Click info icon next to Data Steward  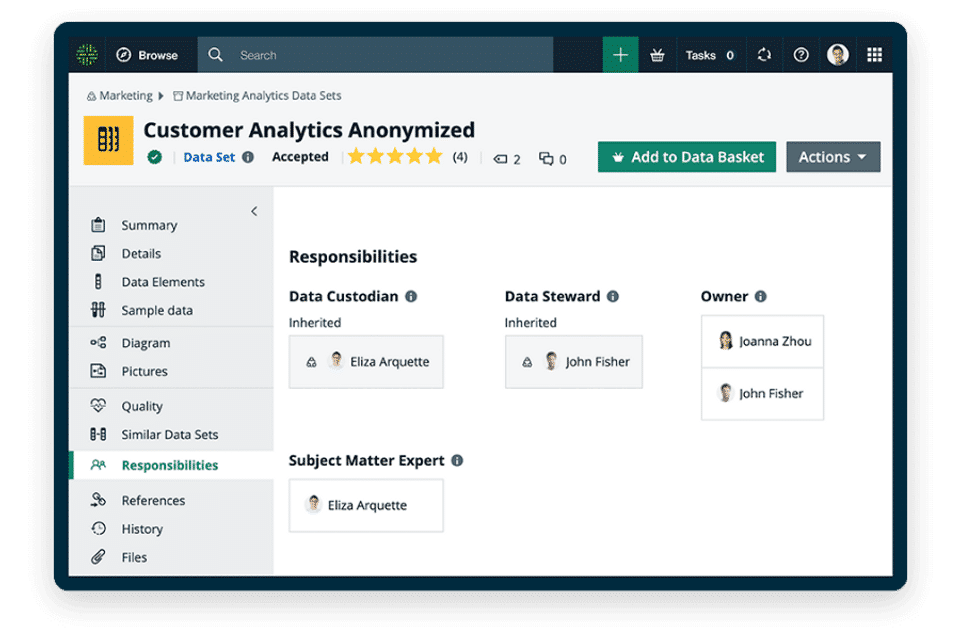613,296
